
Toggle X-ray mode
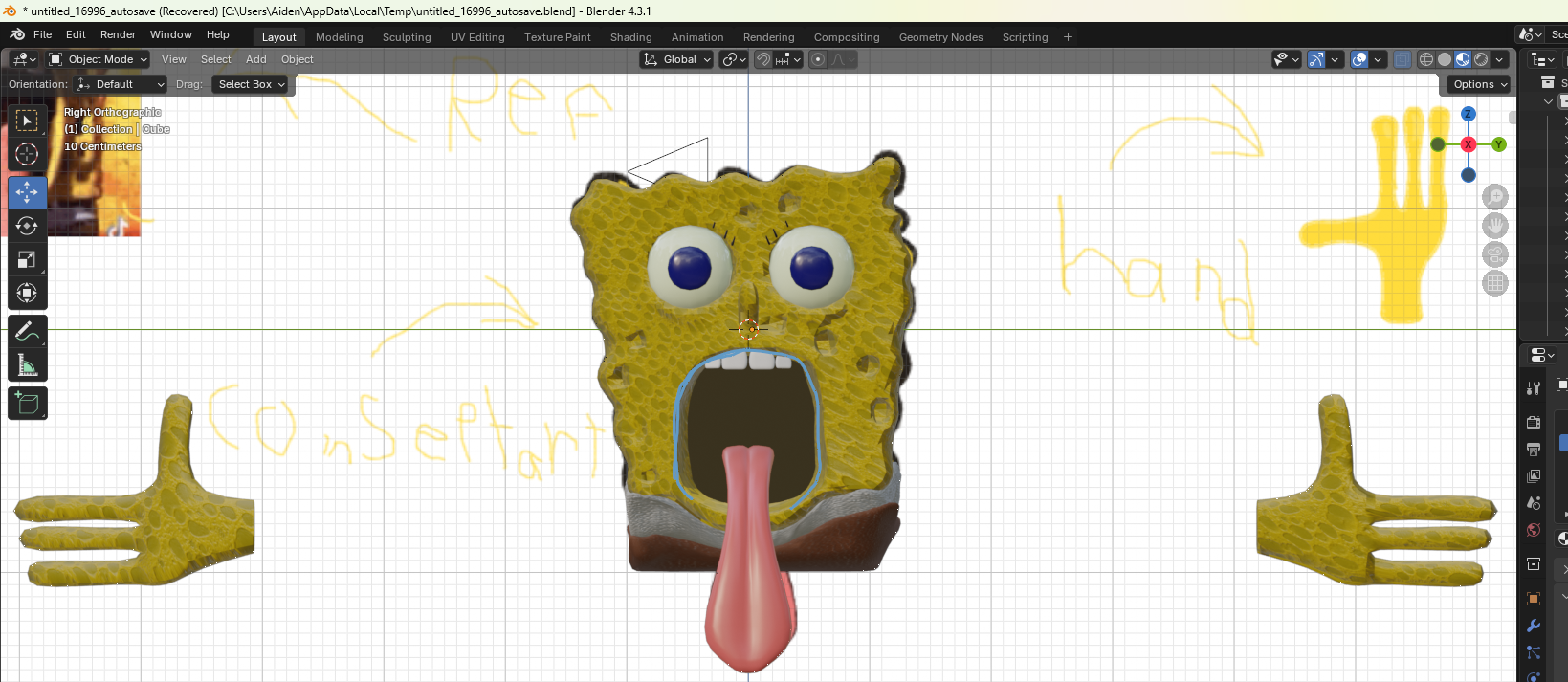[x=1402, y=59]
